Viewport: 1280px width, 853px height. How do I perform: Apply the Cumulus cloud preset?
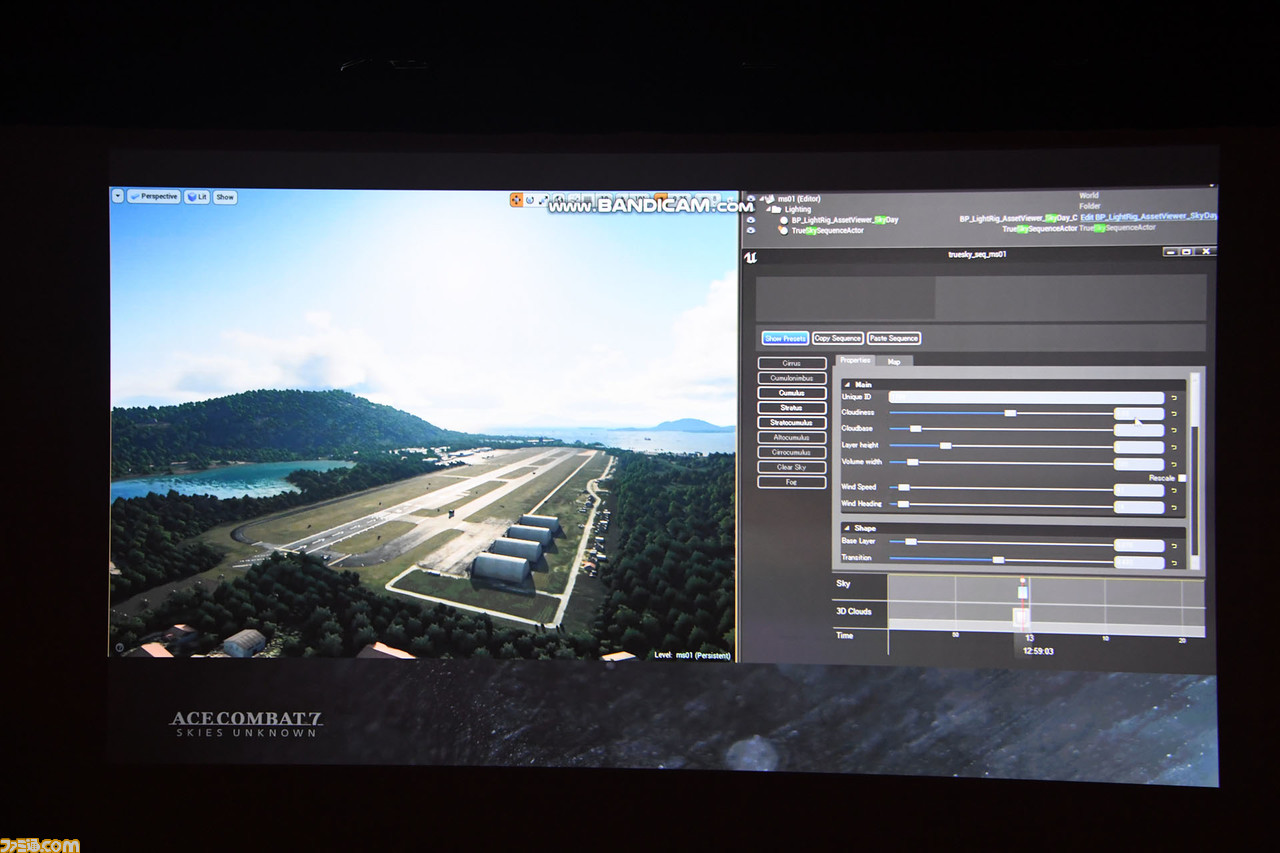click(792, 393)
